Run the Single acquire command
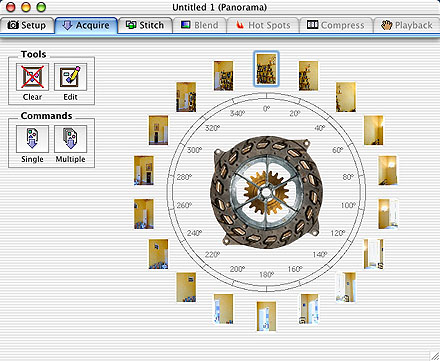Image resolution: width=440 pixels, height=361 pixels. 32,139
